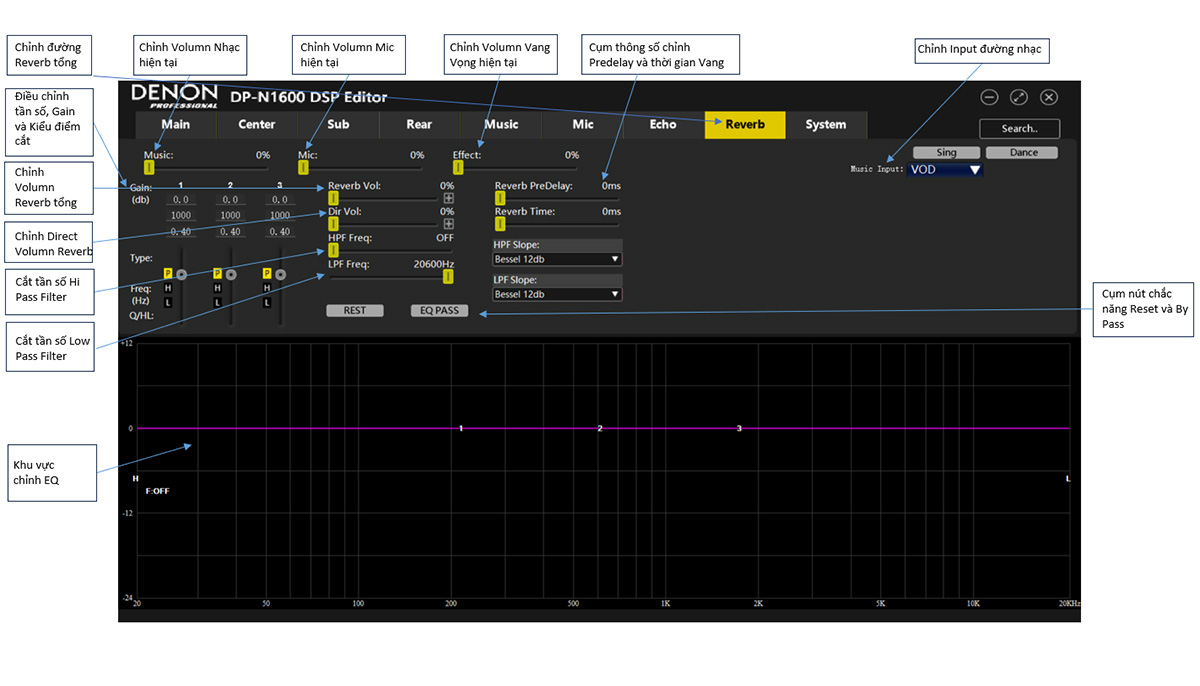Click the H high-pass marker on graph

click(x=136, y=479)
